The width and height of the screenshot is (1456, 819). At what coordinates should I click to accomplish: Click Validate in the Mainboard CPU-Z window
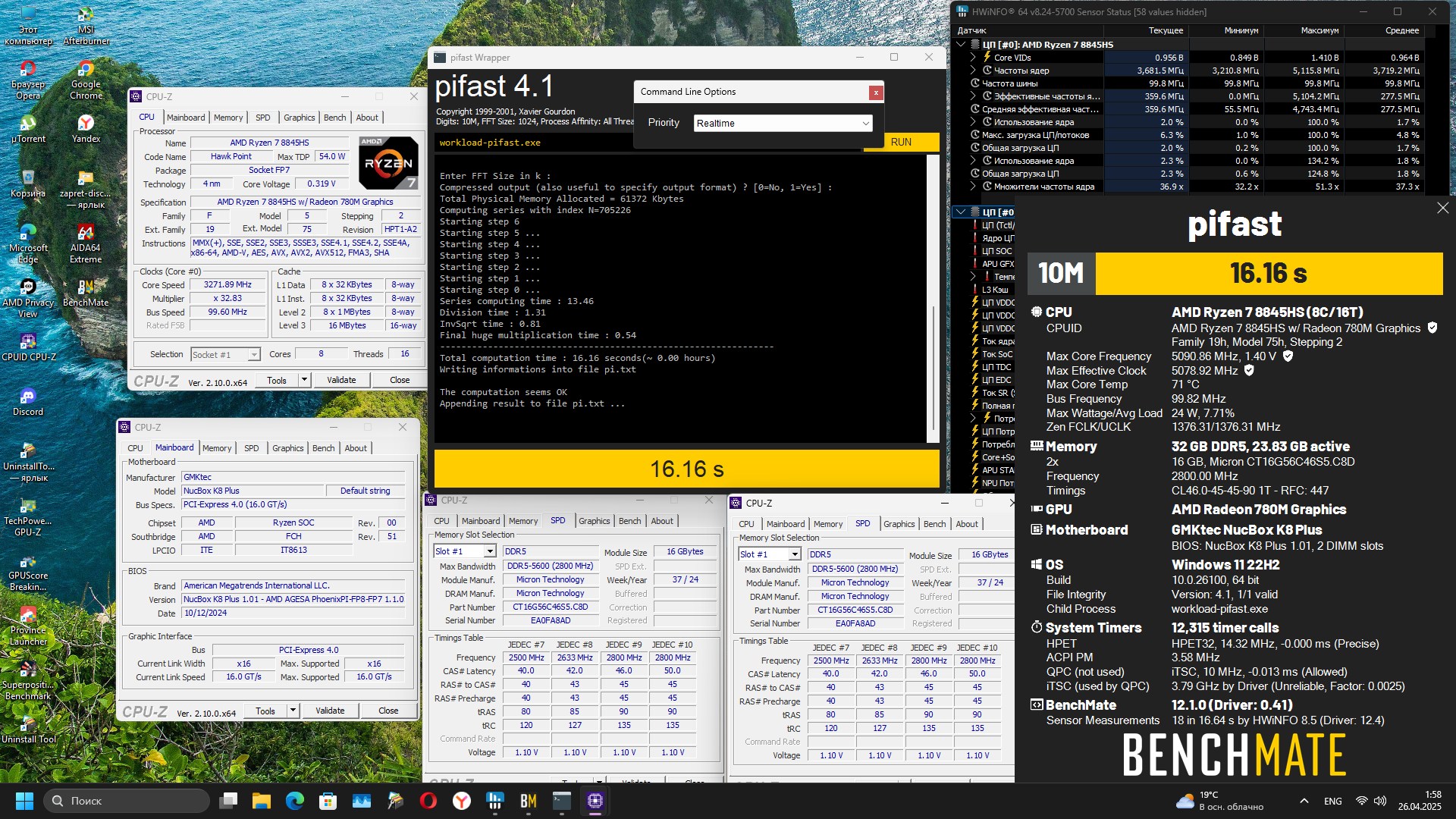(x=330, y=711)
